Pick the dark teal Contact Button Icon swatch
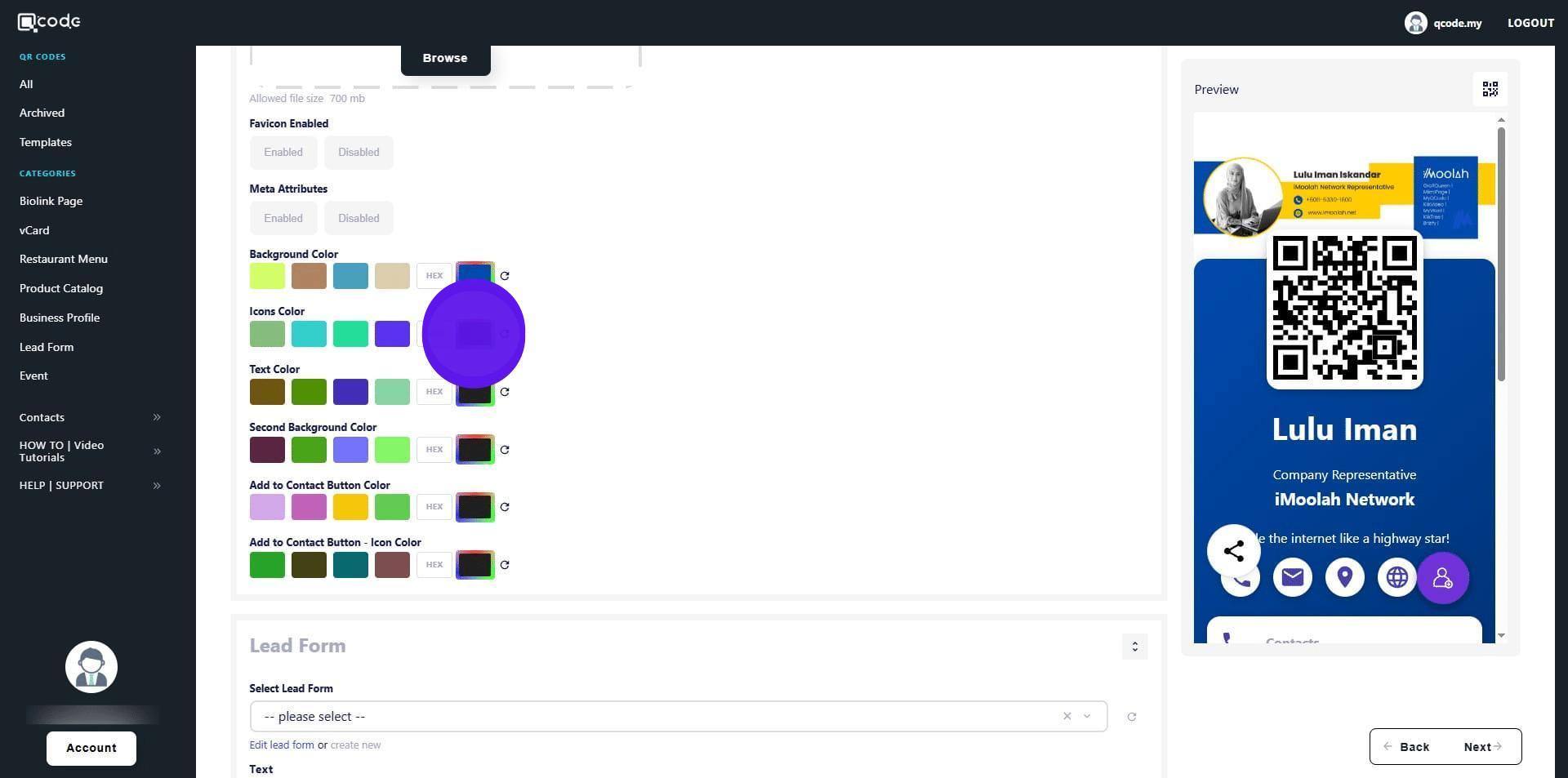 tap(350, 565)
